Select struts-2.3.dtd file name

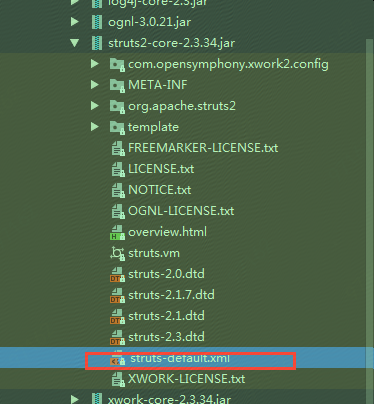point(166,337)
